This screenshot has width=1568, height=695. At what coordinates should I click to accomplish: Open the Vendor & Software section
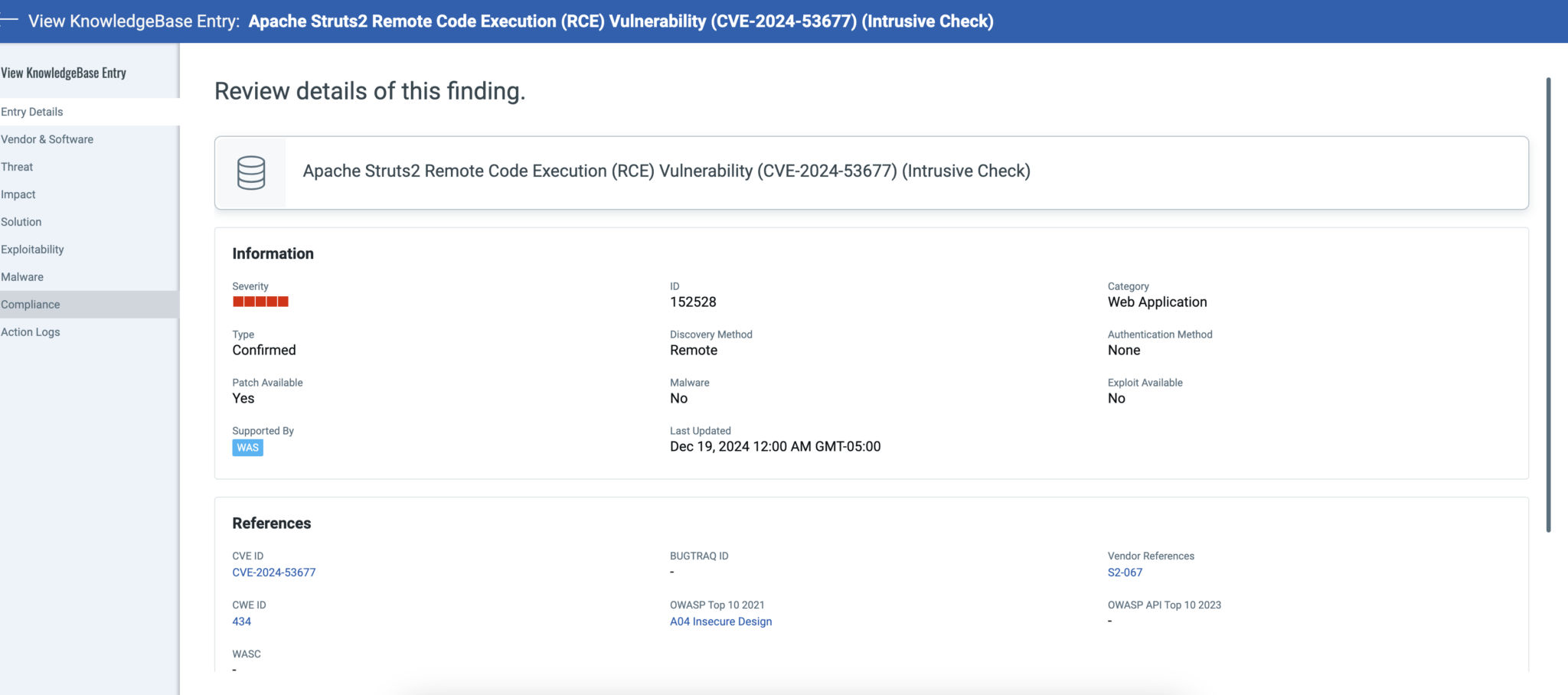47,139
